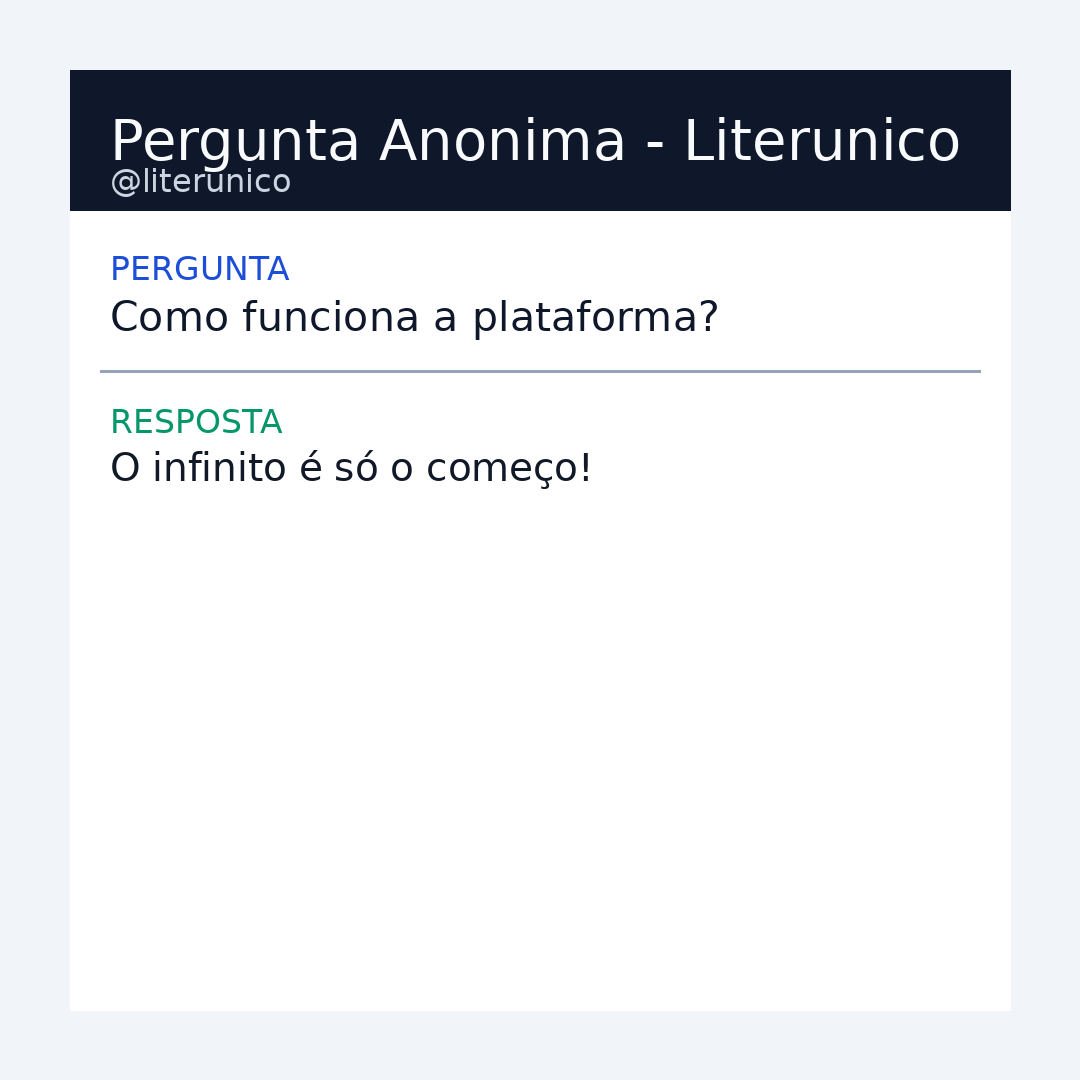Select the answer "O infinito é só o começo!"
Image resolution: width=1080 pixels, height=1080 pixels.
point(351,469)
